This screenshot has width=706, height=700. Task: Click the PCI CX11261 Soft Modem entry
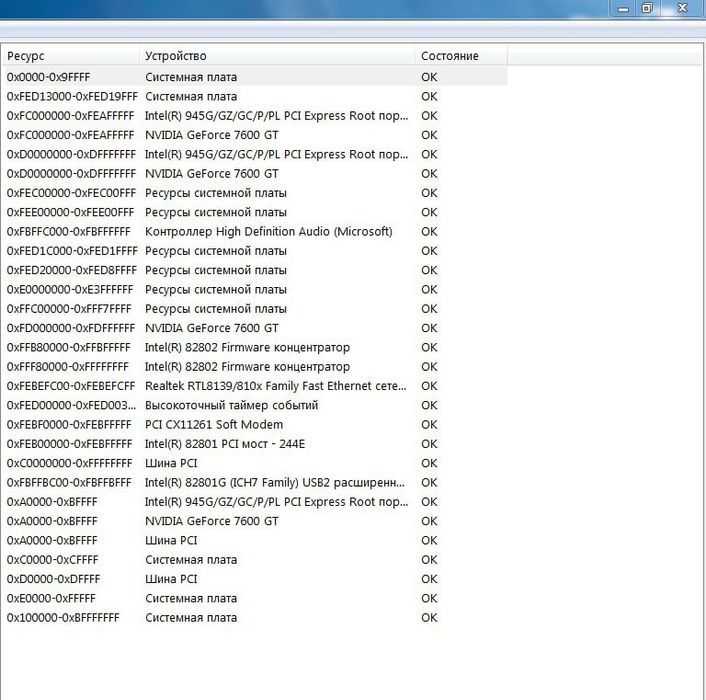pos(214,425)
